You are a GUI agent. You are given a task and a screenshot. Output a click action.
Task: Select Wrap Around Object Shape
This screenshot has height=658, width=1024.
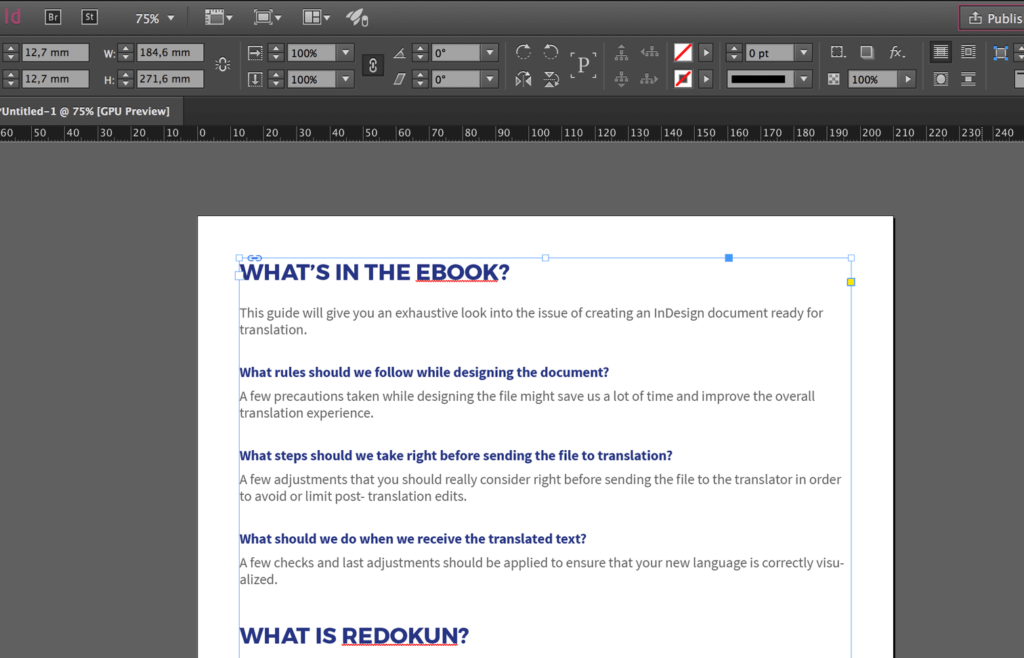tap(940, 79)
